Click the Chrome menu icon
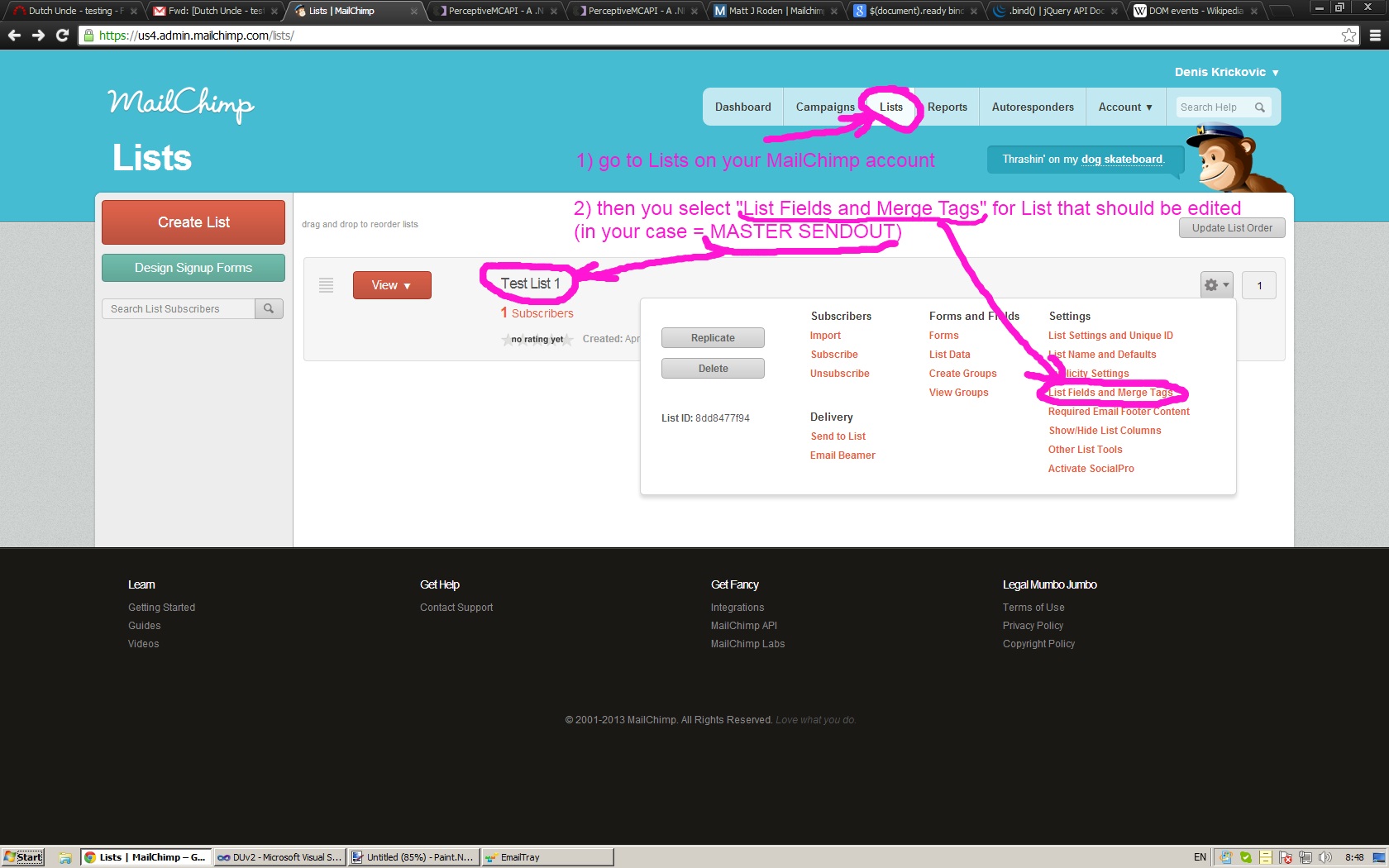The height and width of the screenshot is (868, 1389). (1375, 36)
